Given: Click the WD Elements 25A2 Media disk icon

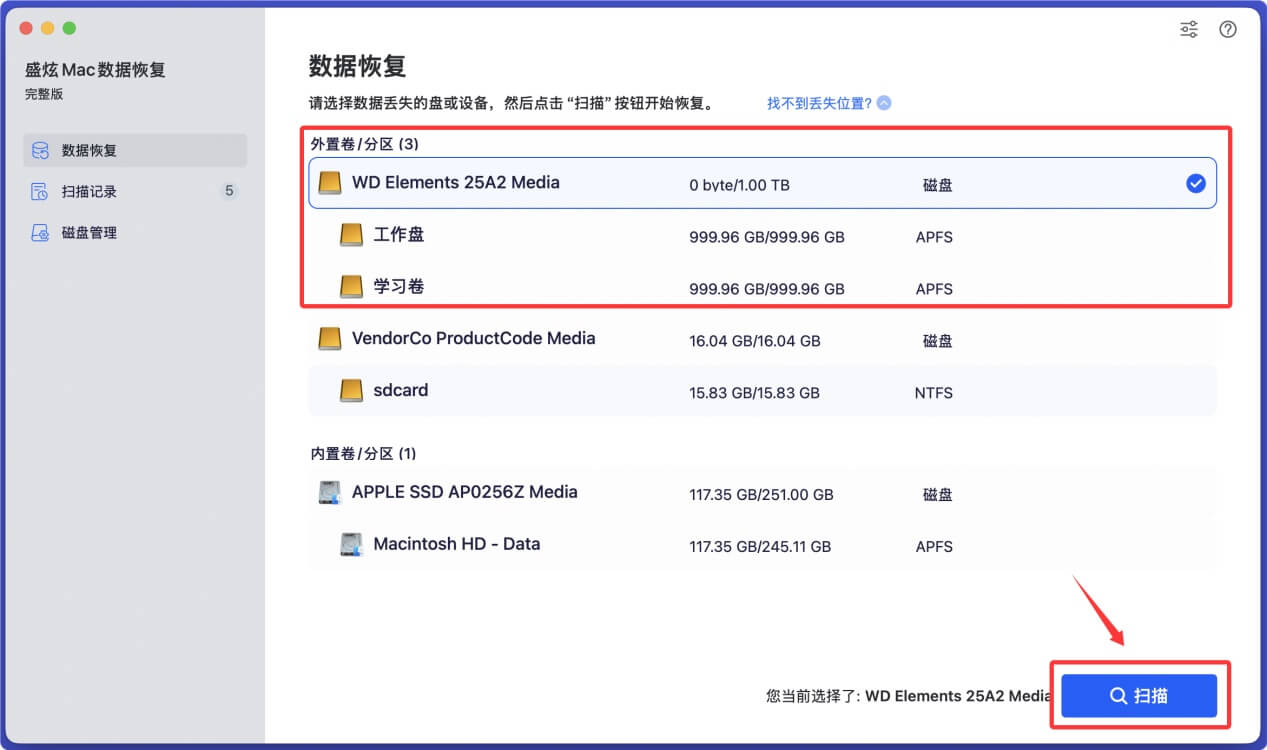Looking at the screenshot, I should (328, 182).
